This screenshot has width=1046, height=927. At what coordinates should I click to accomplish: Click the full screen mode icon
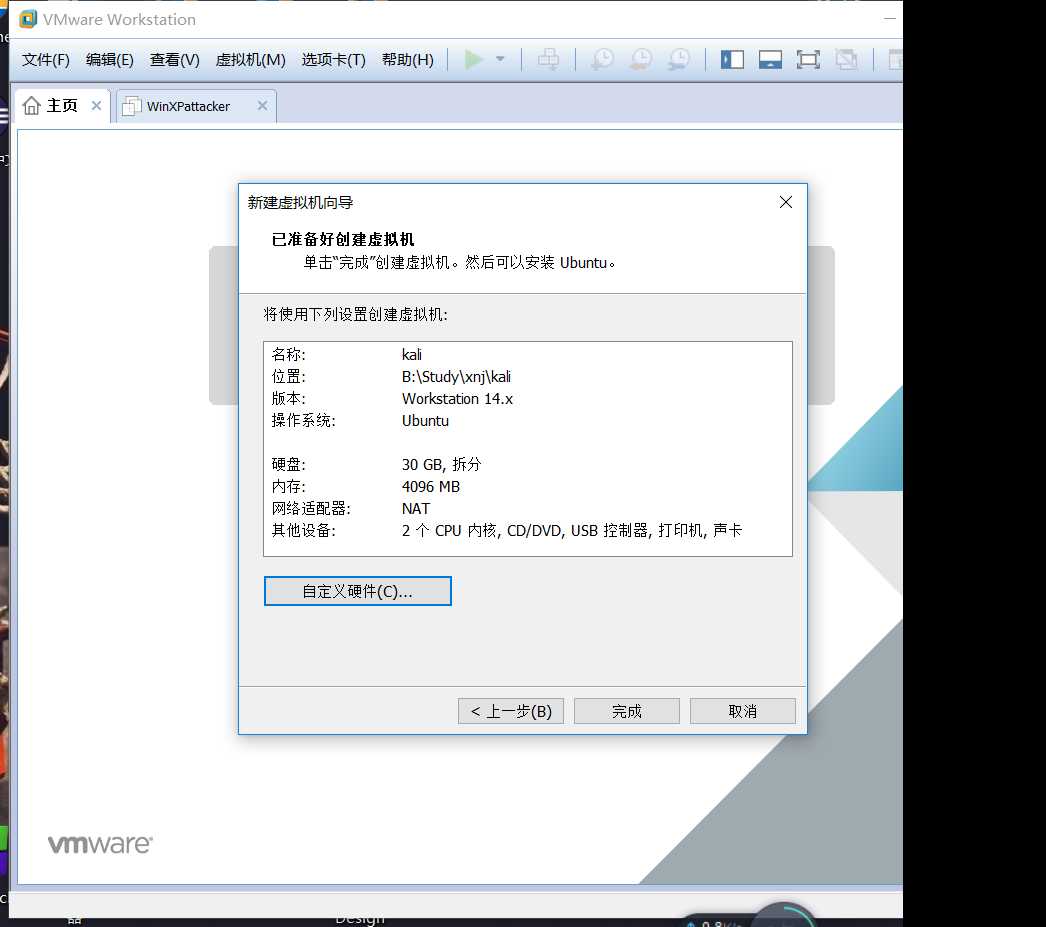pyautogui.click(x=809, y=60)
